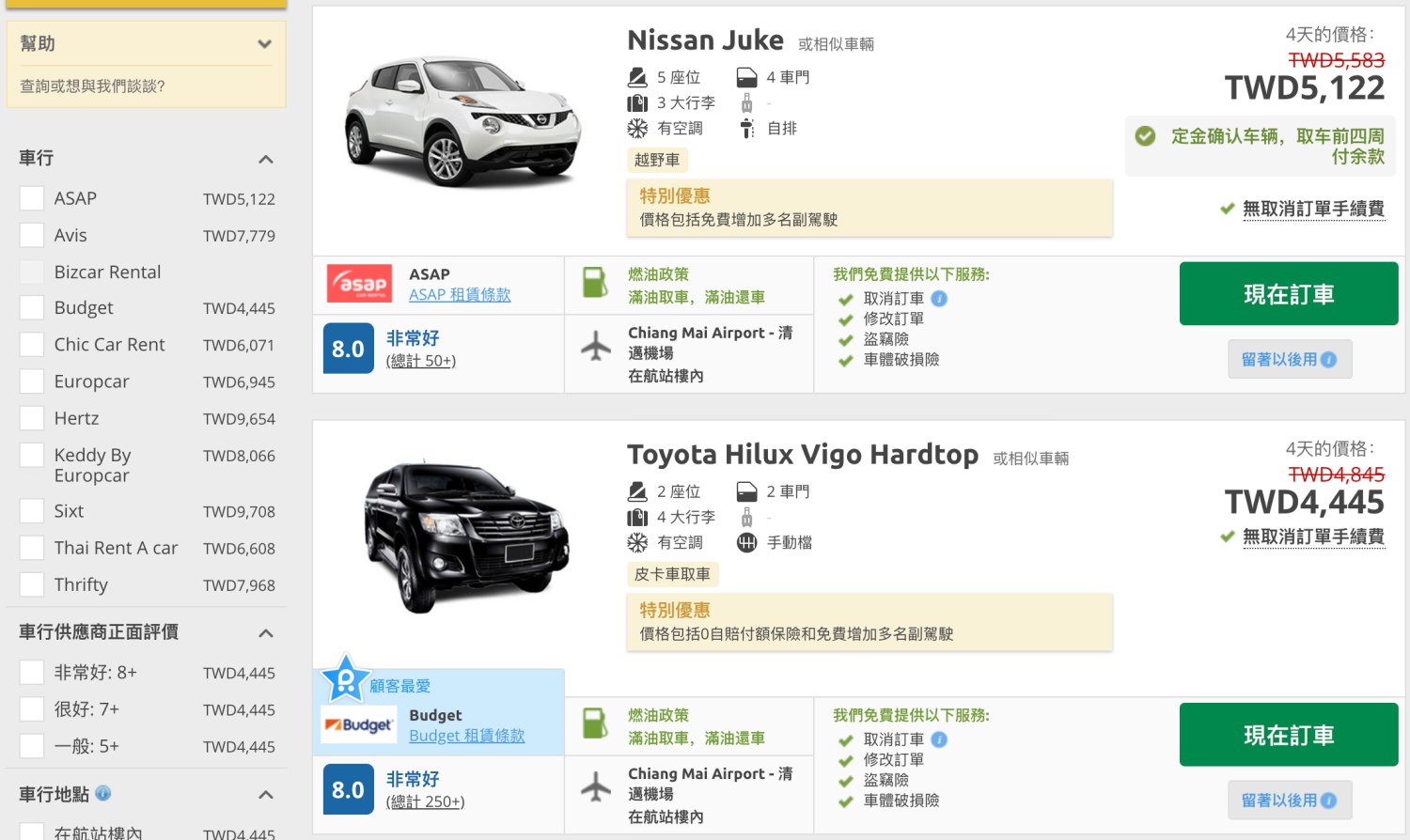
Task: Click the Toyota Hilux Vigo car image
Action: [x=463, y=535]
